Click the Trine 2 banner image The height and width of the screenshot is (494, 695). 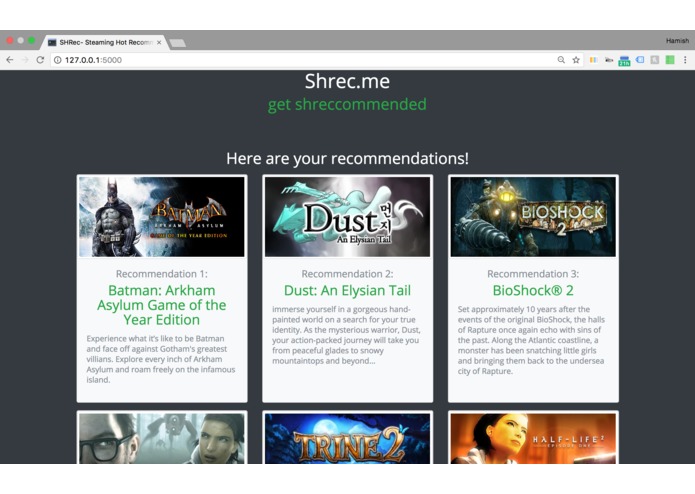(348, 439)
